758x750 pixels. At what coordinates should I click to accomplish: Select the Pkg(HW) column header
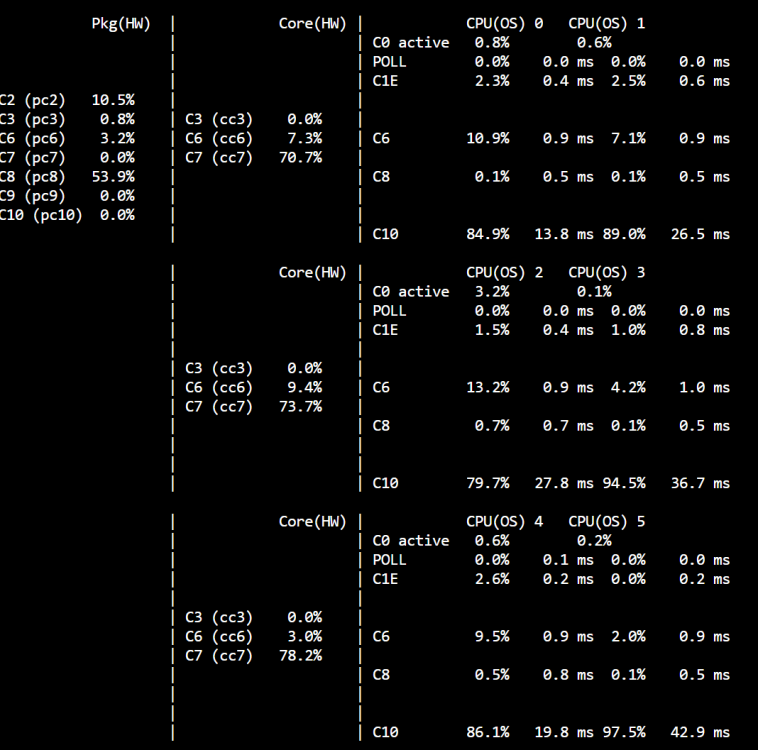coord(121,24)
